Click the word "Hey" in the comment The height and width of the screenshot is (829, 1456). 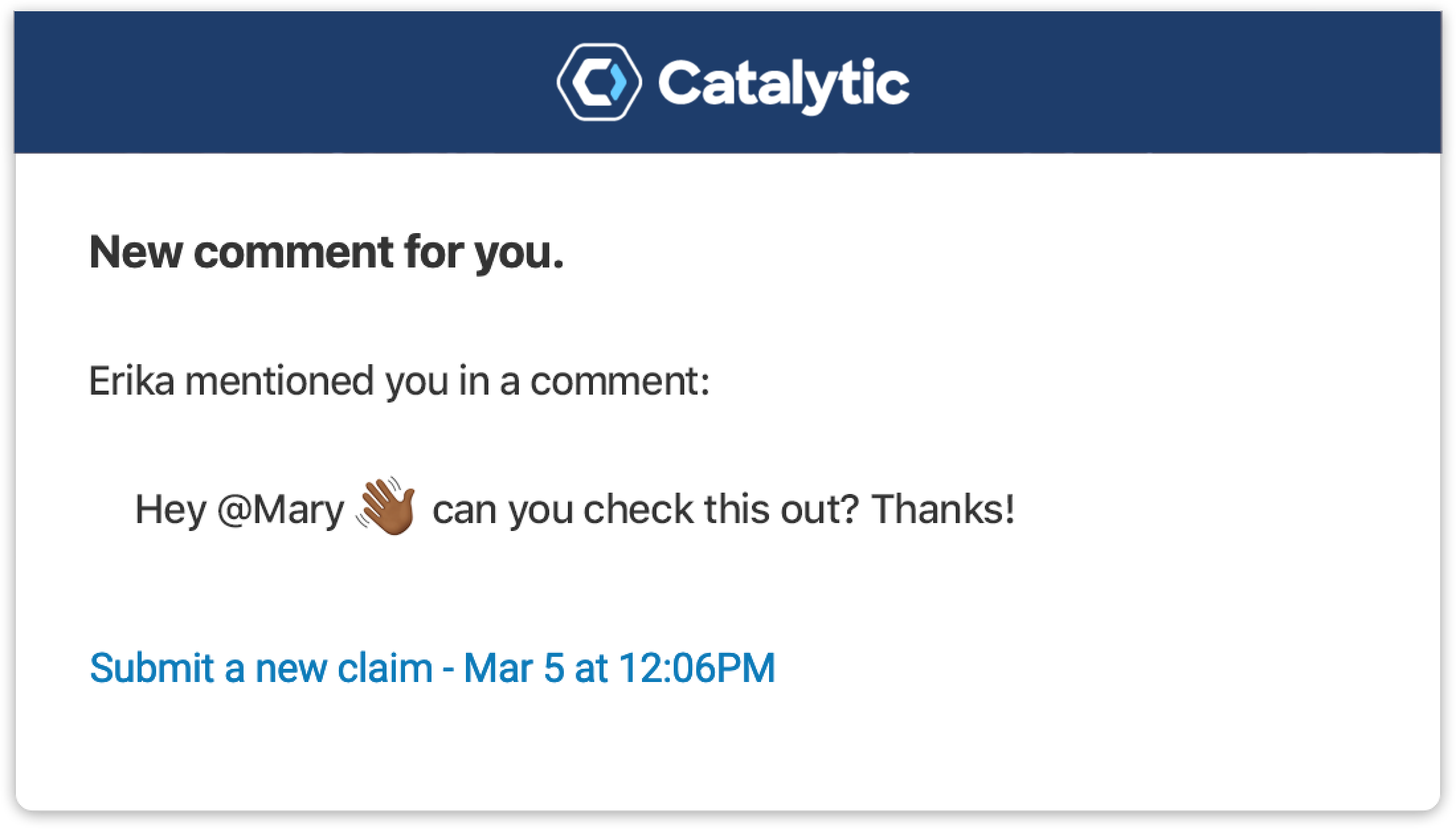pos(171,510)
